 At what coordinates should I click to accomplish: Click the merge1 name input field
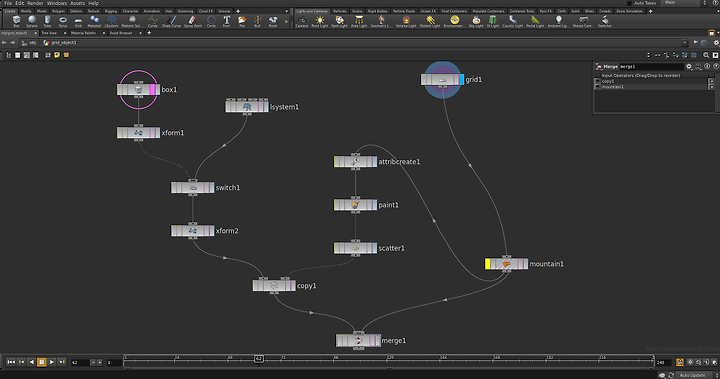point(651,67)
